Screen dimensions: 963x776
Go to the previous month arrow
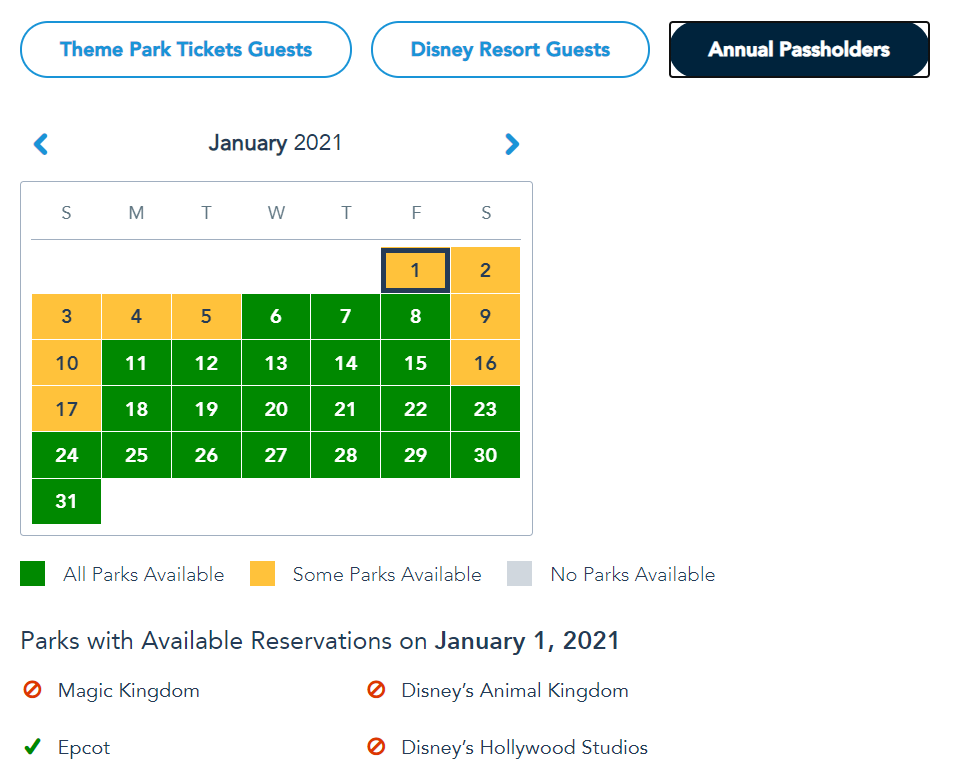[41, 144]
